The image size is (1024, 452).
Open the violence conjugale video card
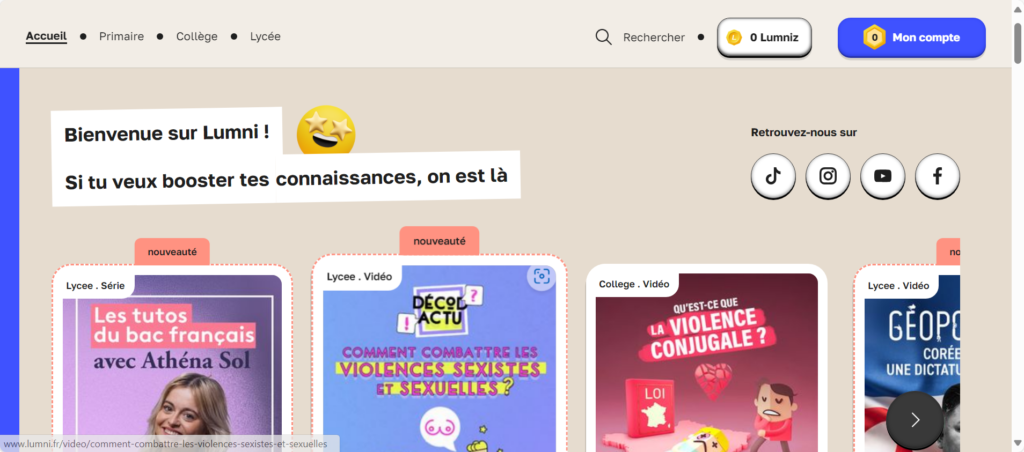pos(707,358)
